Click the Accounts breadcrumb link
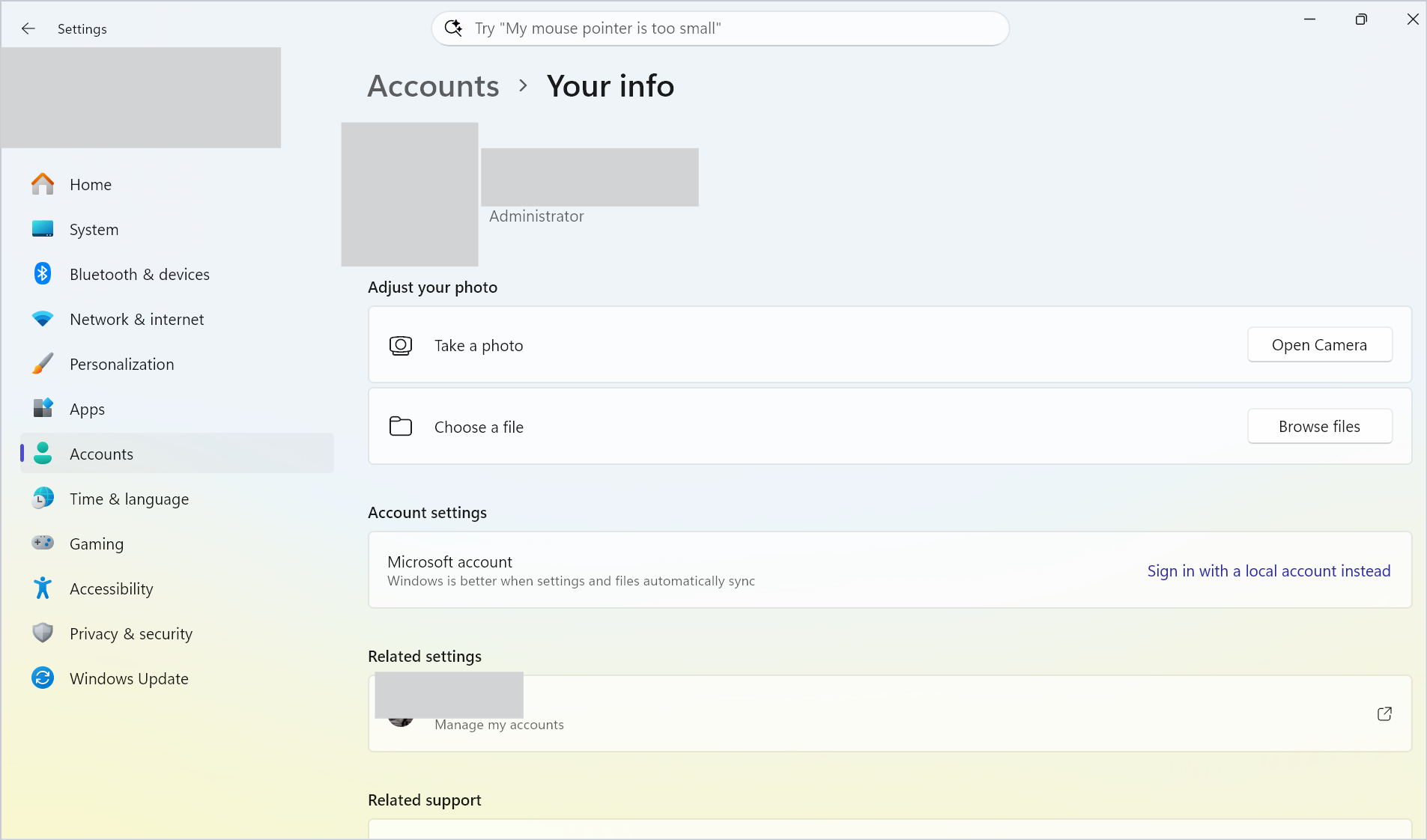This screenshot has height=840, width=1427. click(433, 86)
